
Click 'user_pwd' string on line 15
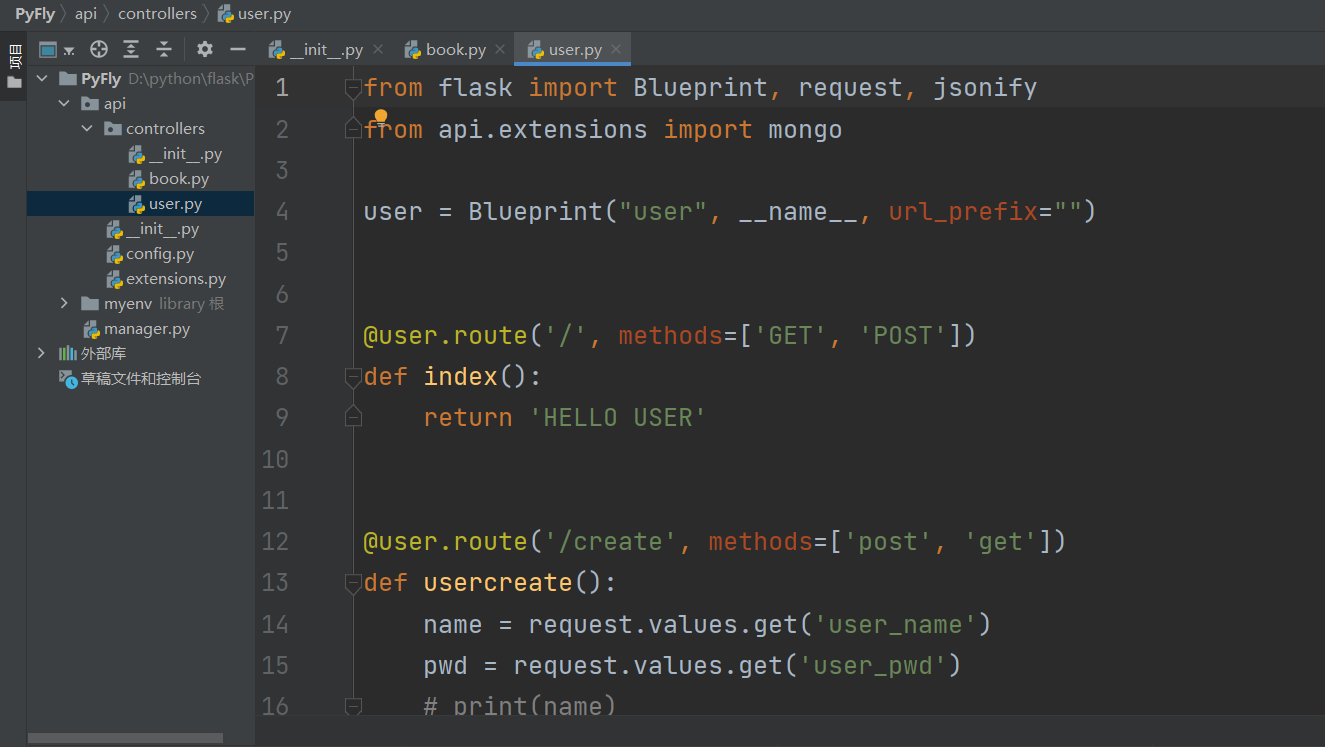pos(872,665)
